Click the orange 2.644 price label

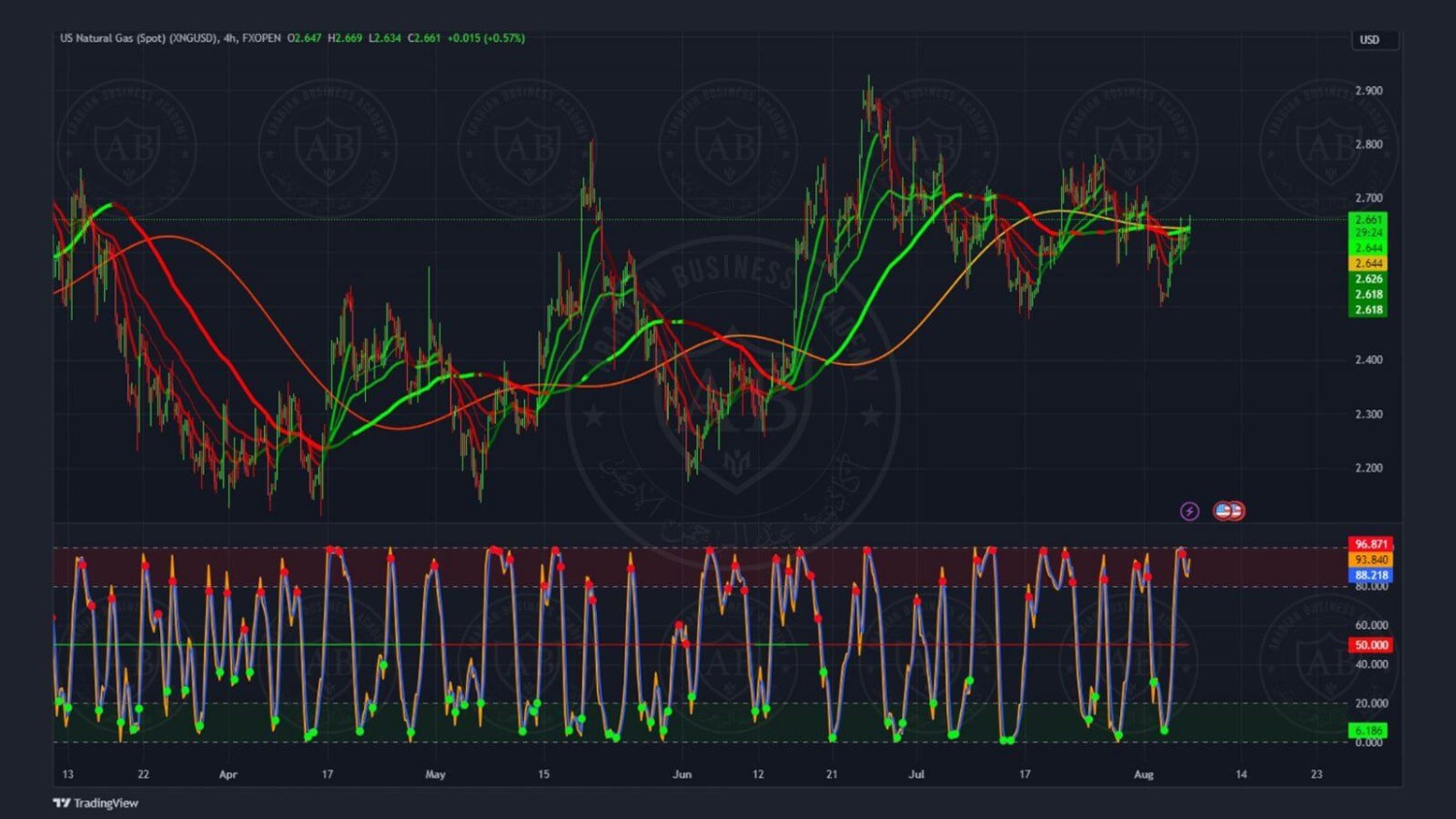[1368, 263]
